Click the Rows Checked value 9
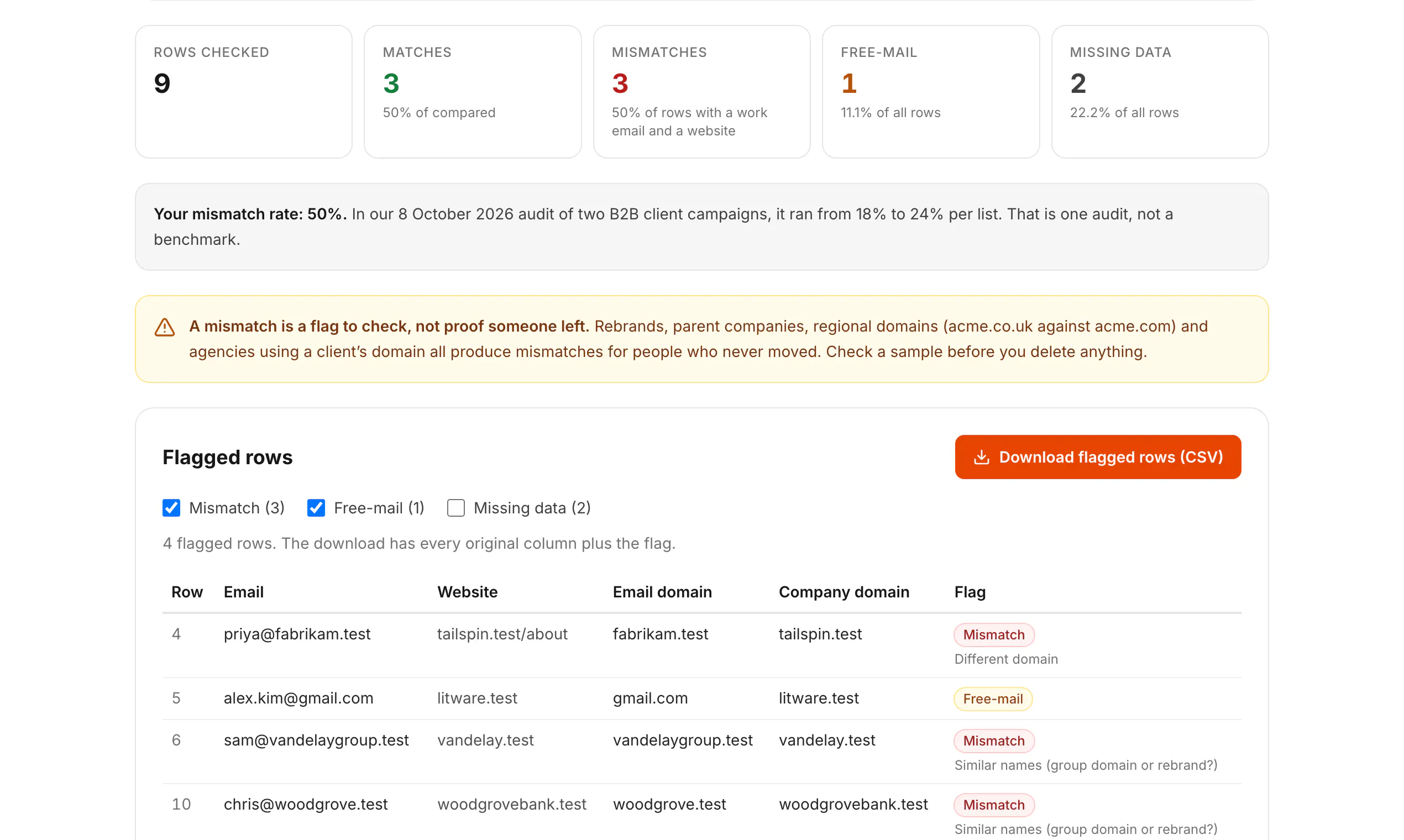The width and height of the screenshot is (1404, 840). (x=162, y=83)
